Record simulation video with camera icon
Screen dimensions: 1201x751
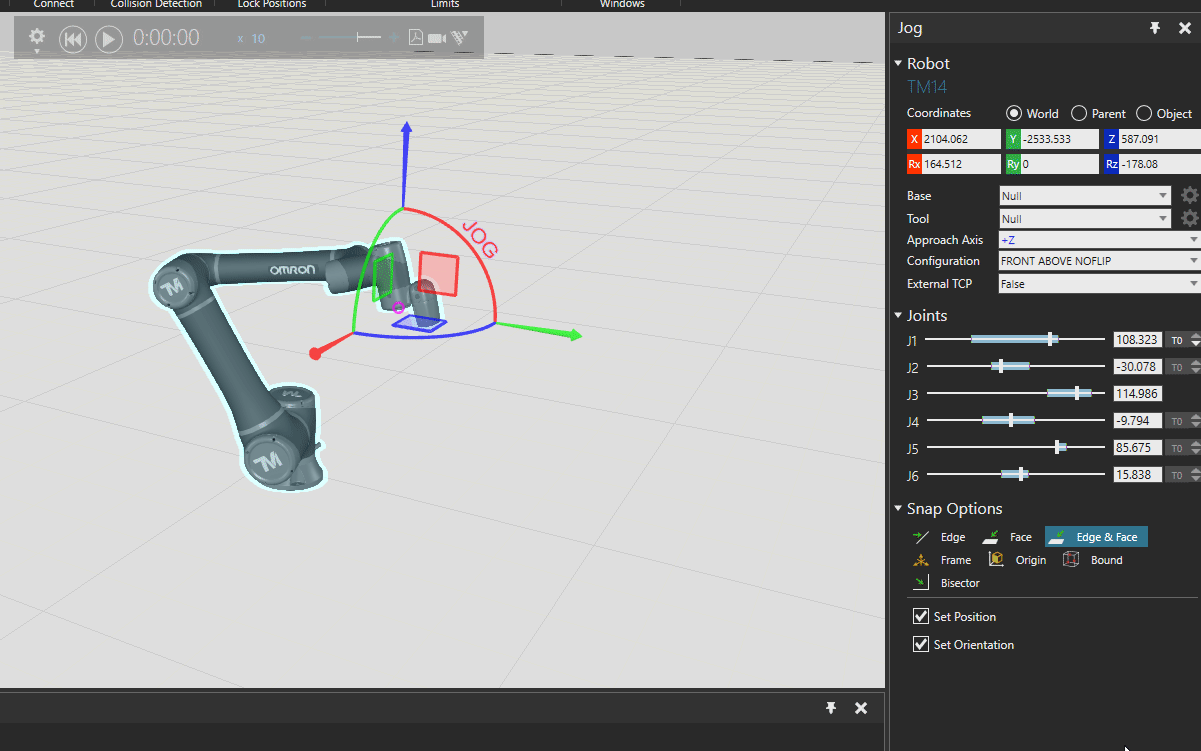tap(437, 38)
